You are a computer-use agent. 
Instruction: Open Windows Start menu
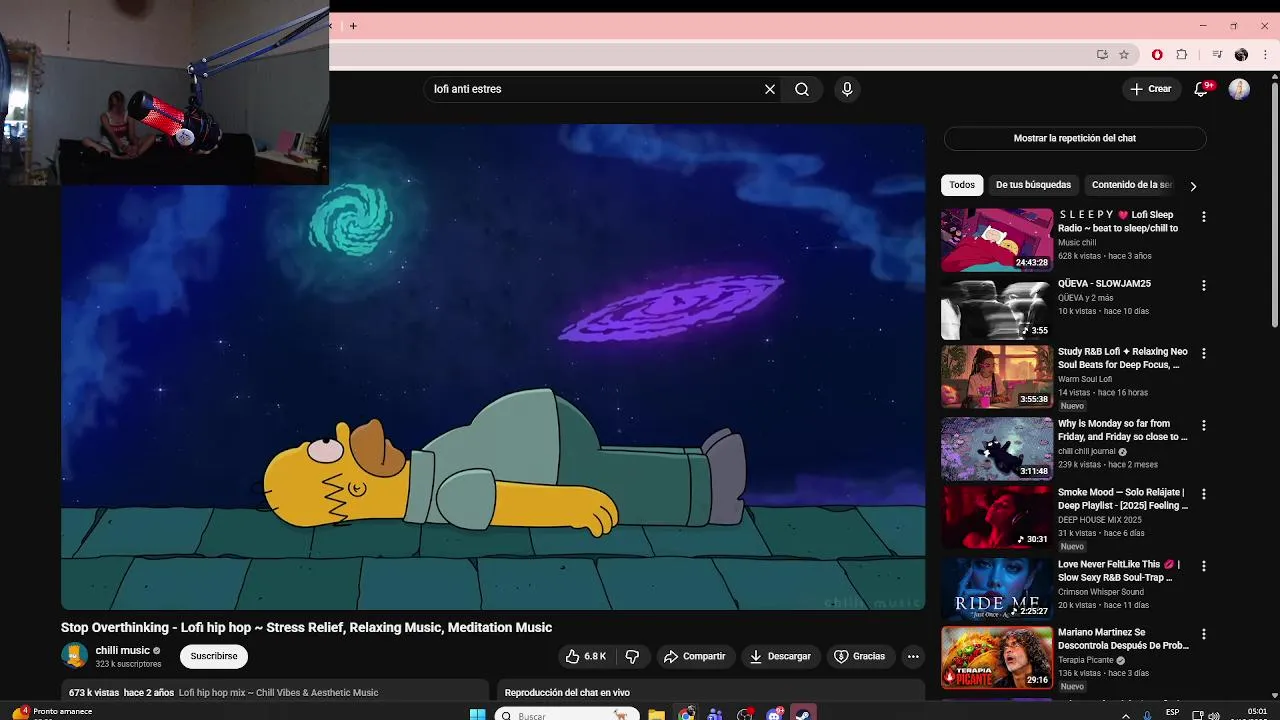[x=478, y=714]
